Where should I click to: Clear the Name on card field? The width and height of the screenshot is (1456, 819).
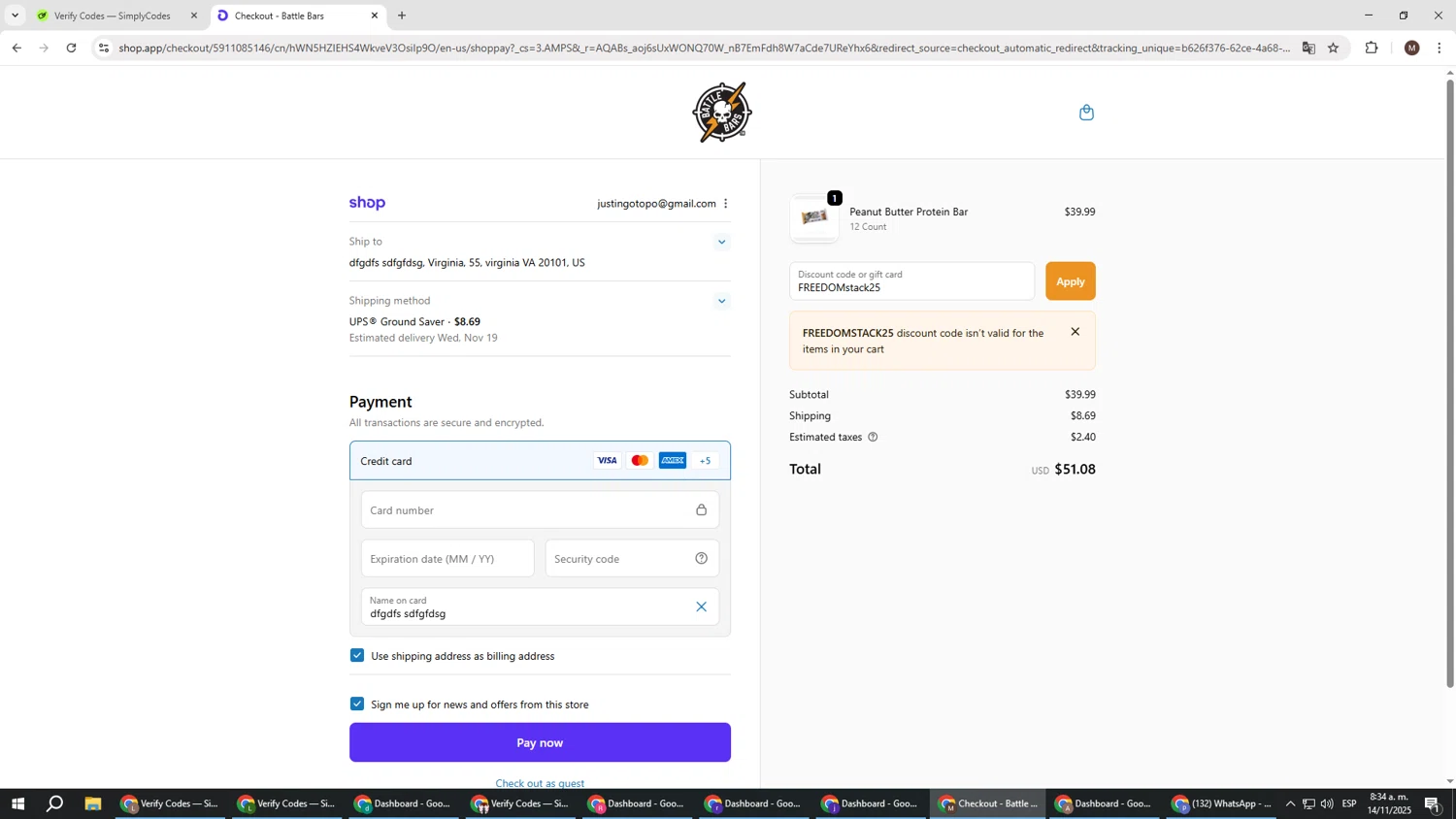(x=701, y=607)
